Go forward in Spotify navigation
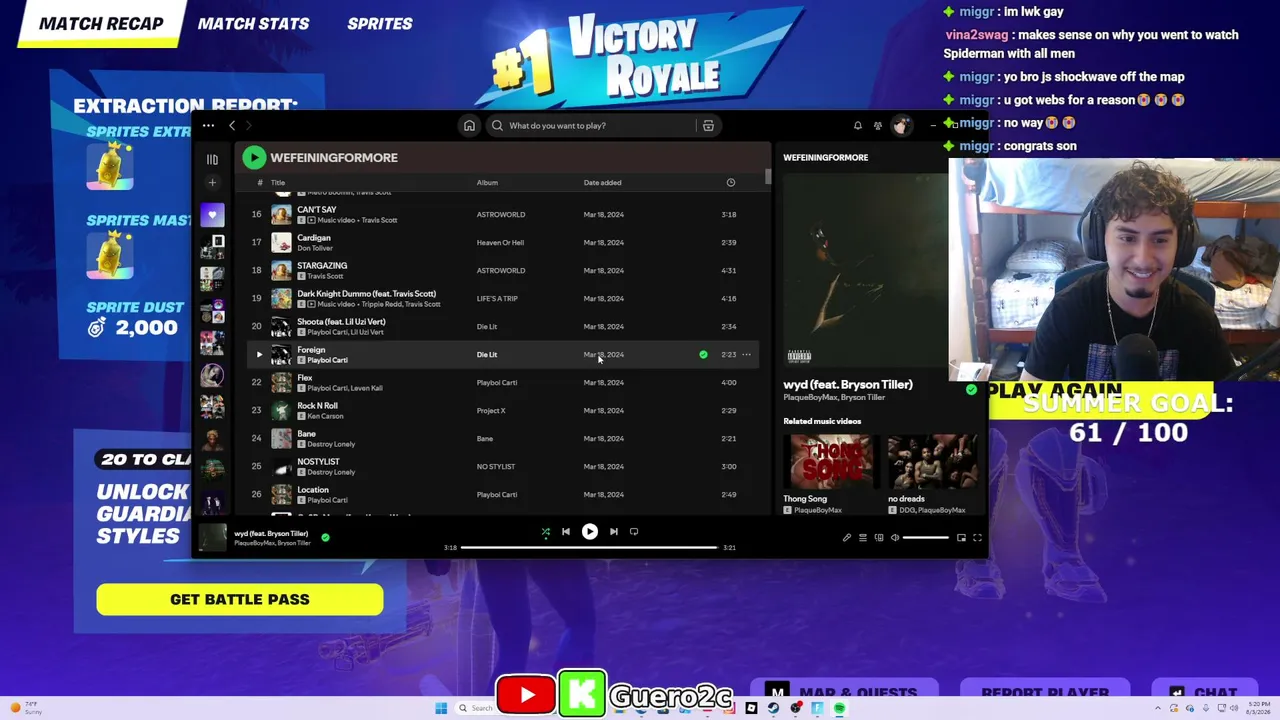1280x720 pixels. [249, 126]
